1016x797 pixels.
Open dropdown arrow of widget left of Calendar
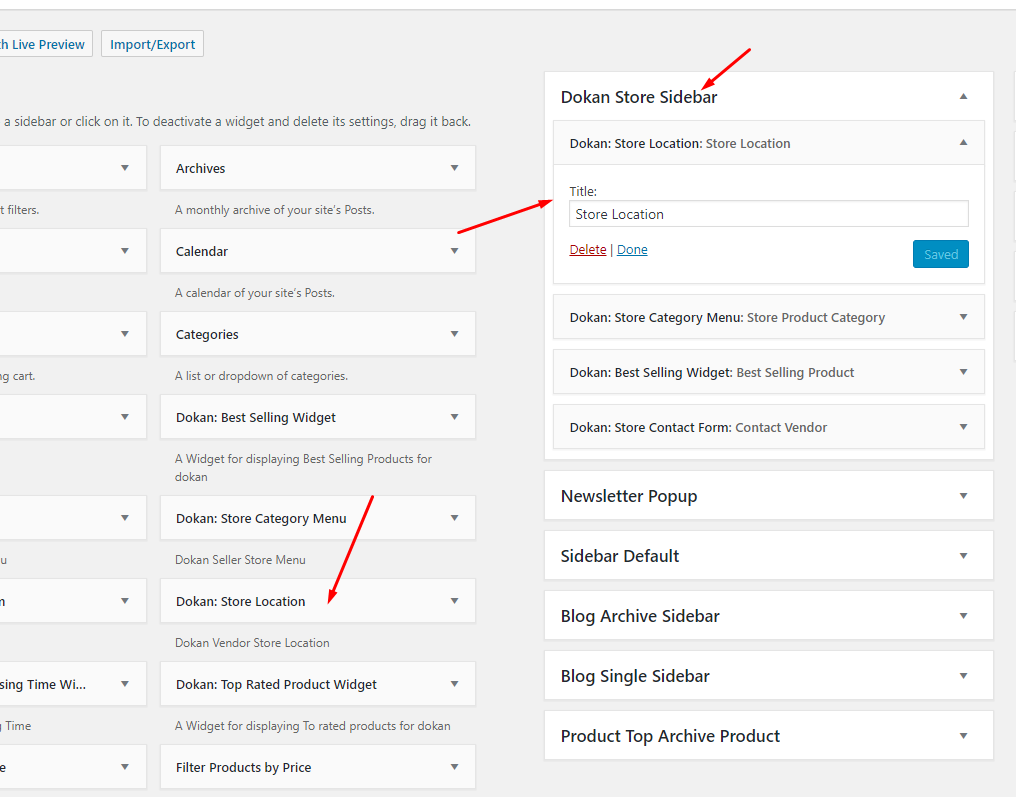pyautogui.click(x=125, y=251)
